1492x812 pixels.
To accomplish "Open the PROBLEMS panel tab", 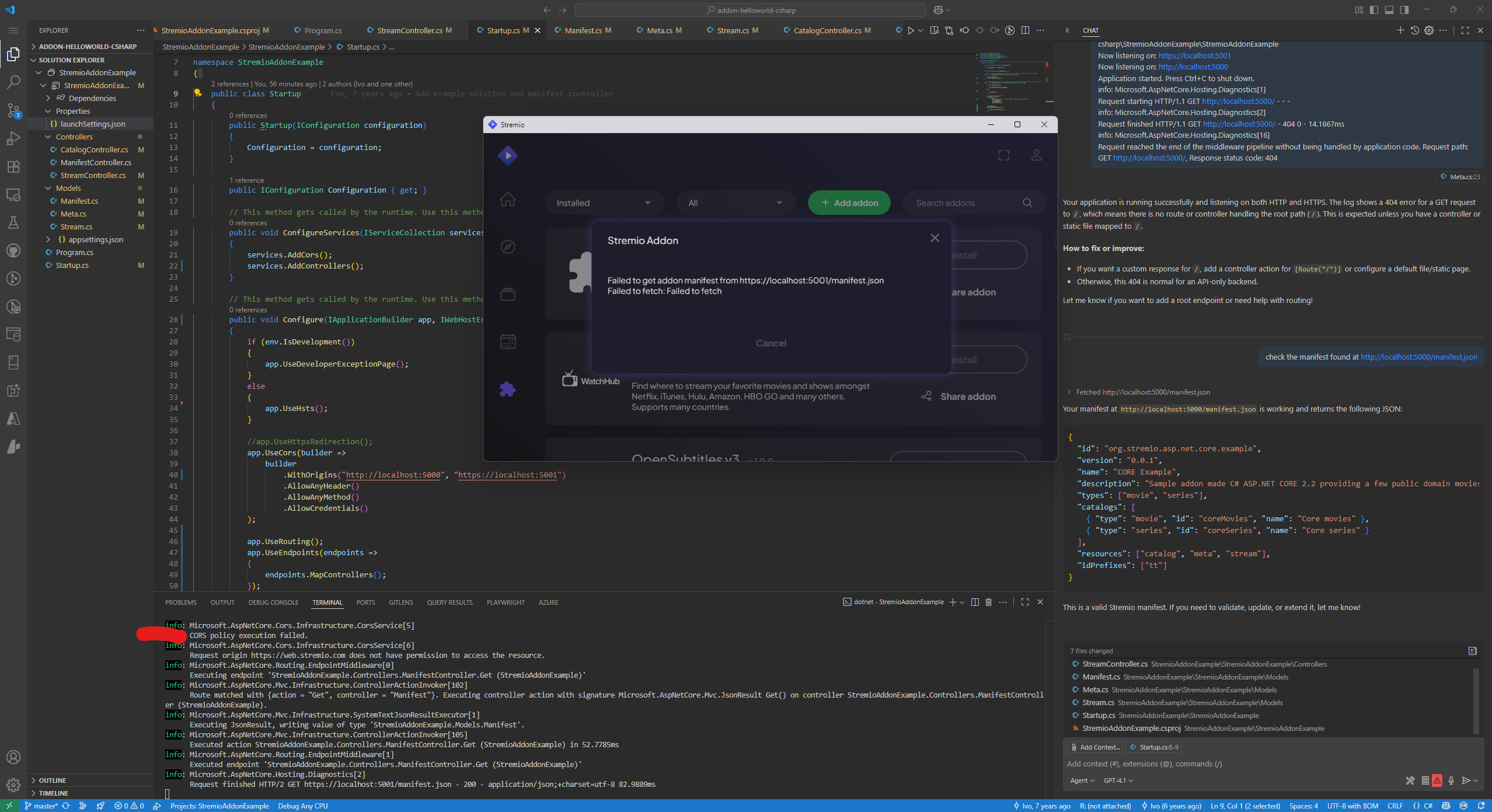I will 181,602.
